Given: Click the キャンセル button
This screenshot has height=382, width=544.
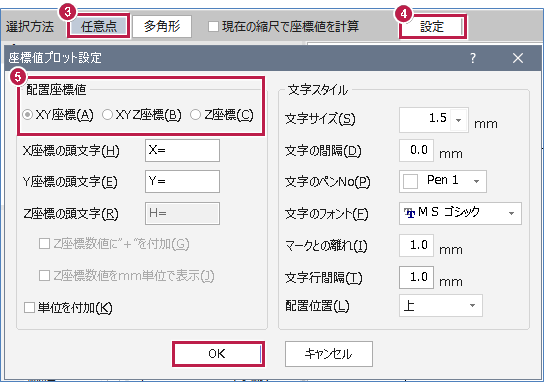Looking at the screenshot, I should pyautogui.click(x=329, y=354).
